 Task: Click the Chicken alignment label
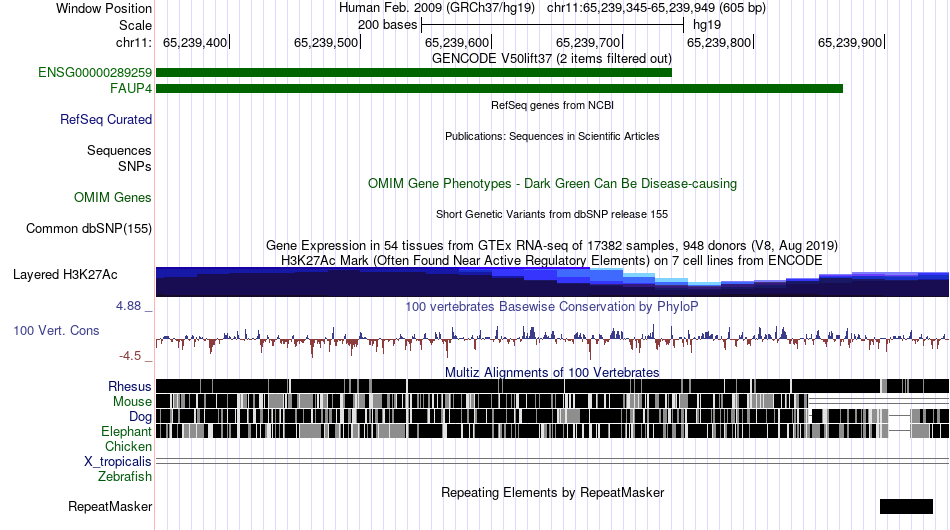(128, 446)
